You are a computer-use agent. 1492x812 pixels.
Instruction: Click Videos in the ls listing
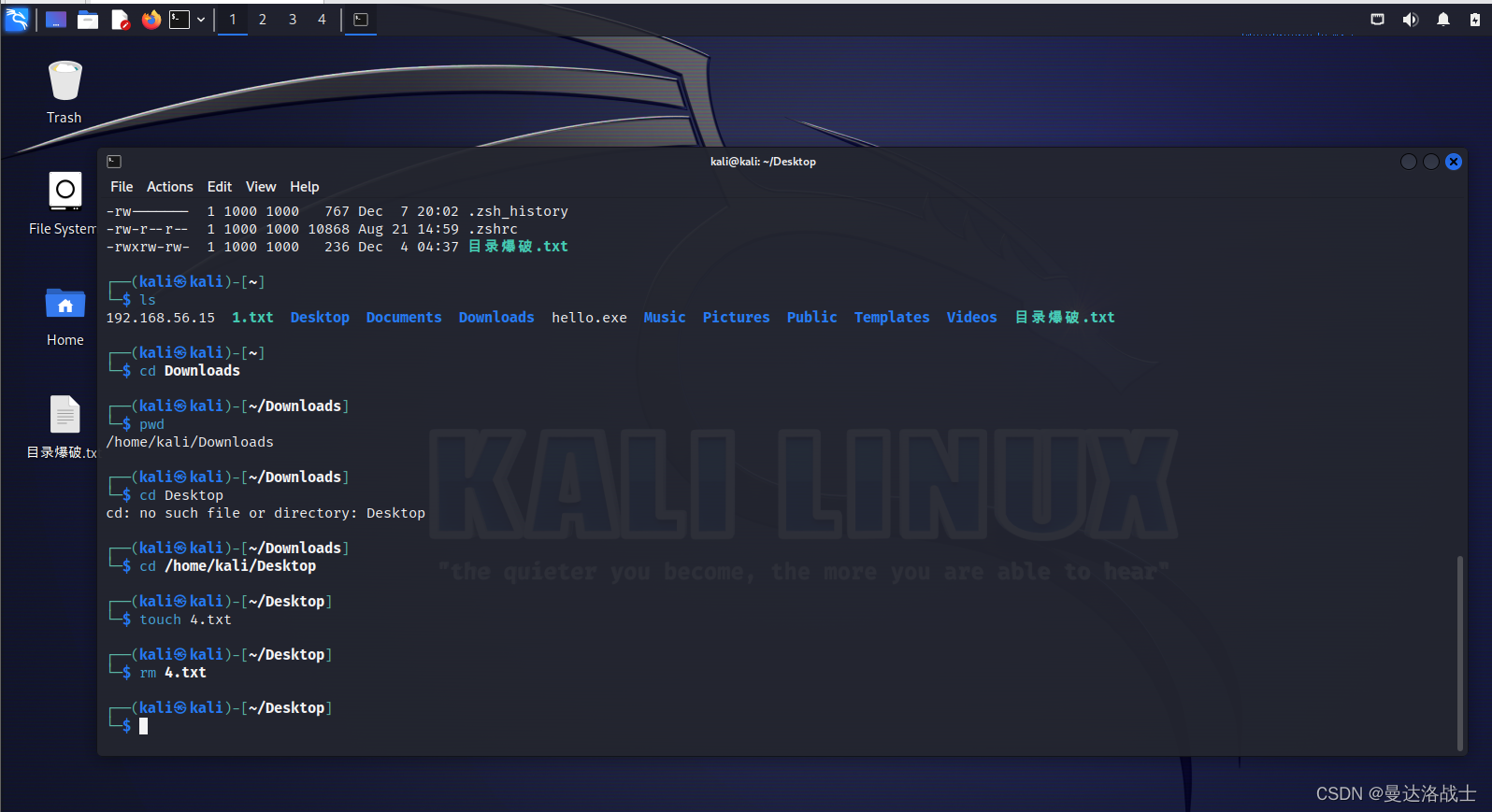(x=971, y=318)
